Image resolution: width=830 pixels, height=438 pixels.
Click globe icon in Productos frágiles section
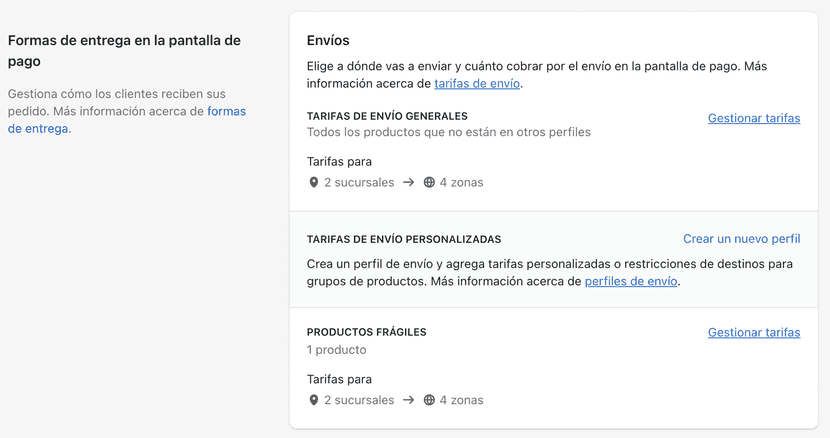click(x=429, y=401)
